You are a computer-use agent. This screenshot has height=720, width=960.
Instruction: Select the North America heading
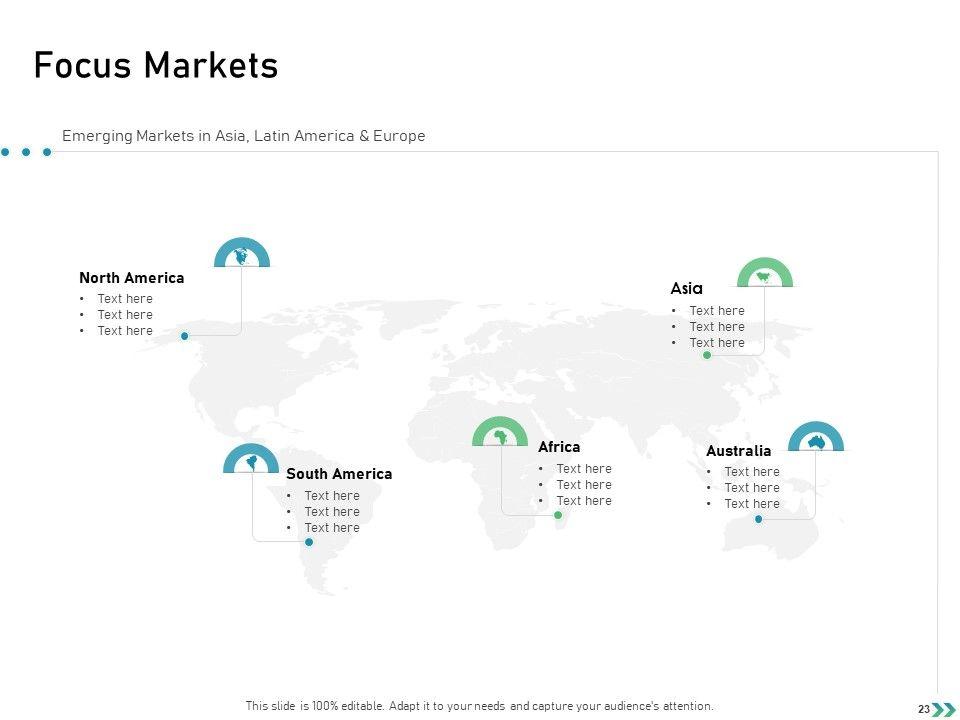tap(131, 278)
